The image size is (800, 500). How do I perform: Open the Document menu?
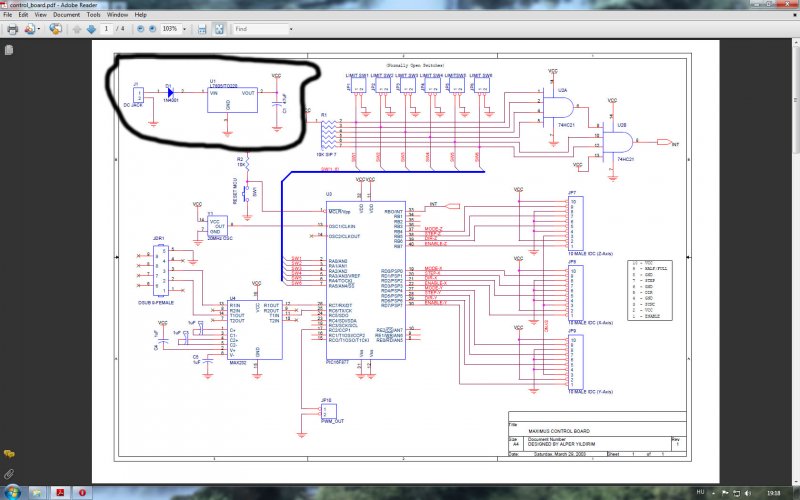tap(66, 15)
